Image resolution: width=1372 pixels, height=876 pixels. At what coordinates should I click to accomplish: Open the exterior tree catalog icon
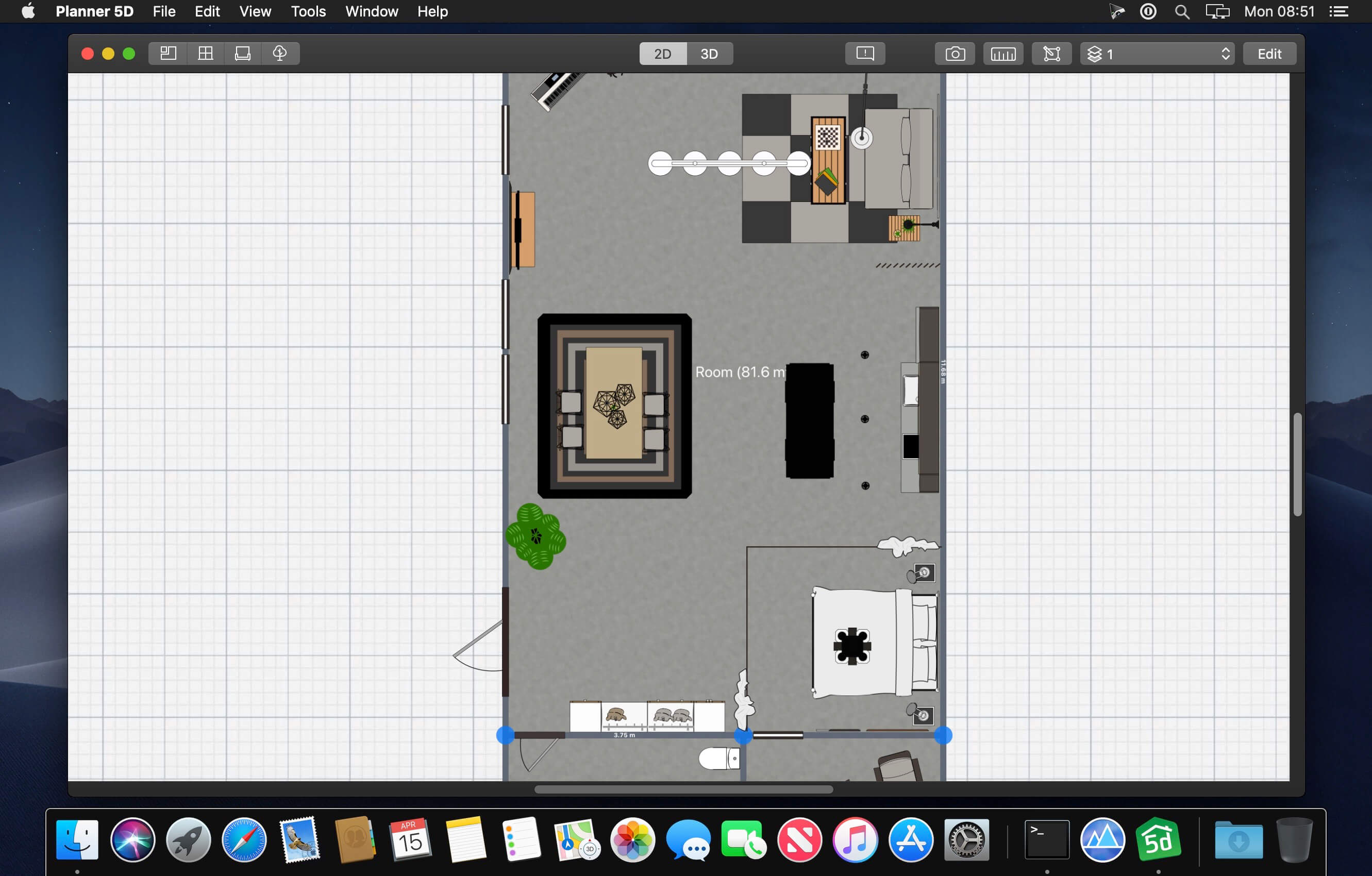point(280,54)
